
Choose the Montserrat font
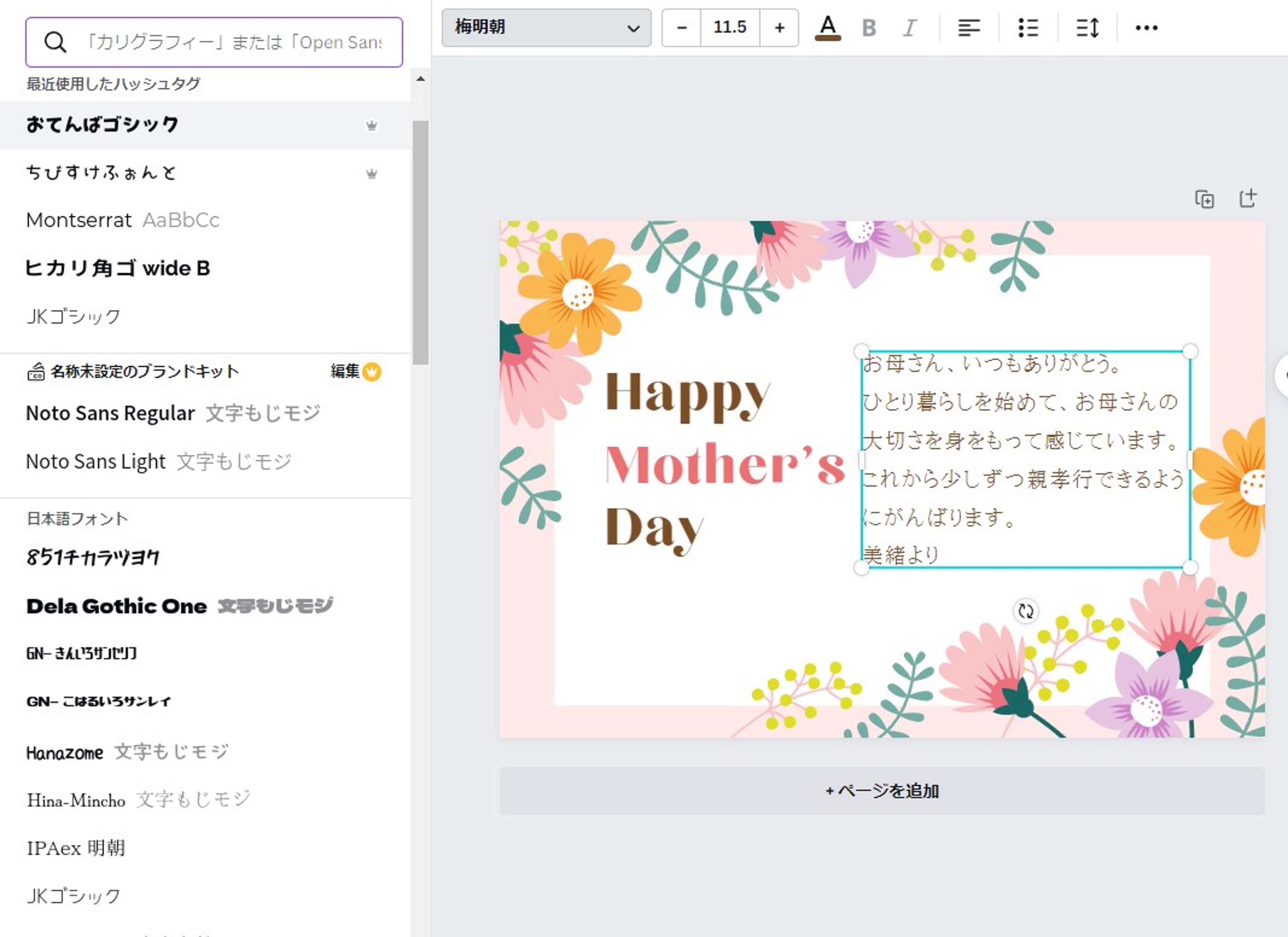click(205, 220)
